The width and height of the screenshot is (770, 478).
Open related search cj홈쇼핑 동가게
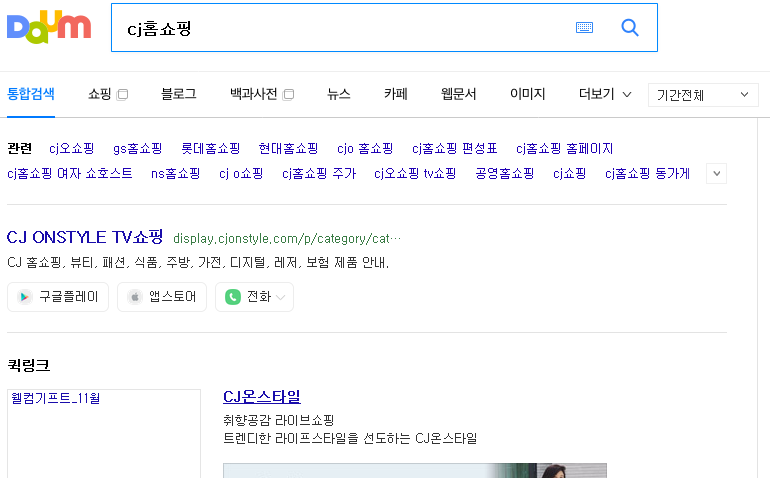click(648, 173)
